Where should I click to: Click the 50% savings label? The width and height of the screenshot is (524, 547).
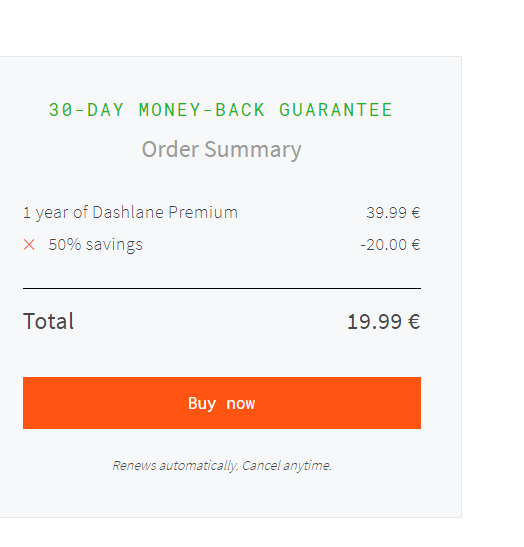(96, 245)
